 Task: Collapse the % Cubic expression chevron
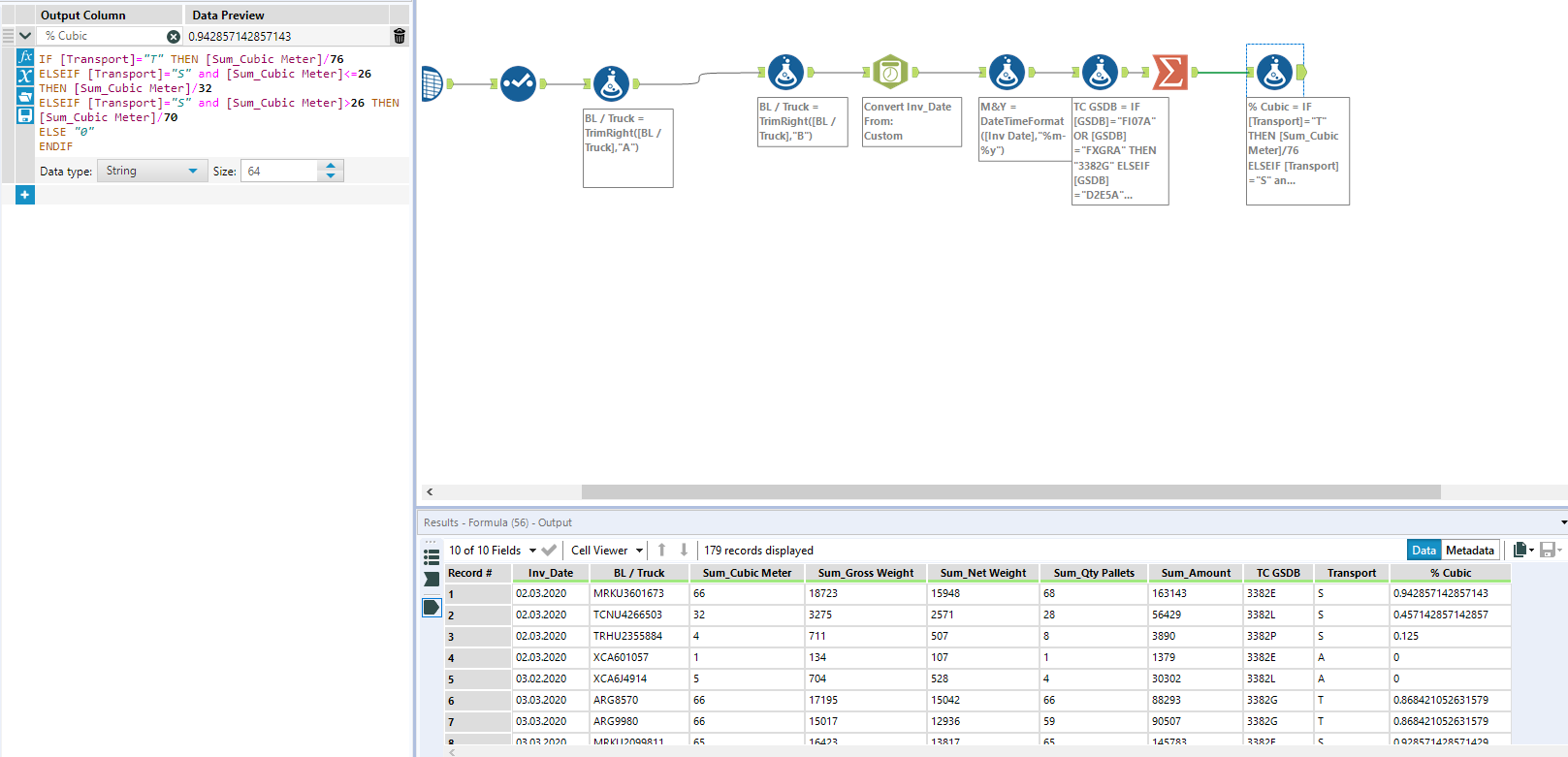25,36
